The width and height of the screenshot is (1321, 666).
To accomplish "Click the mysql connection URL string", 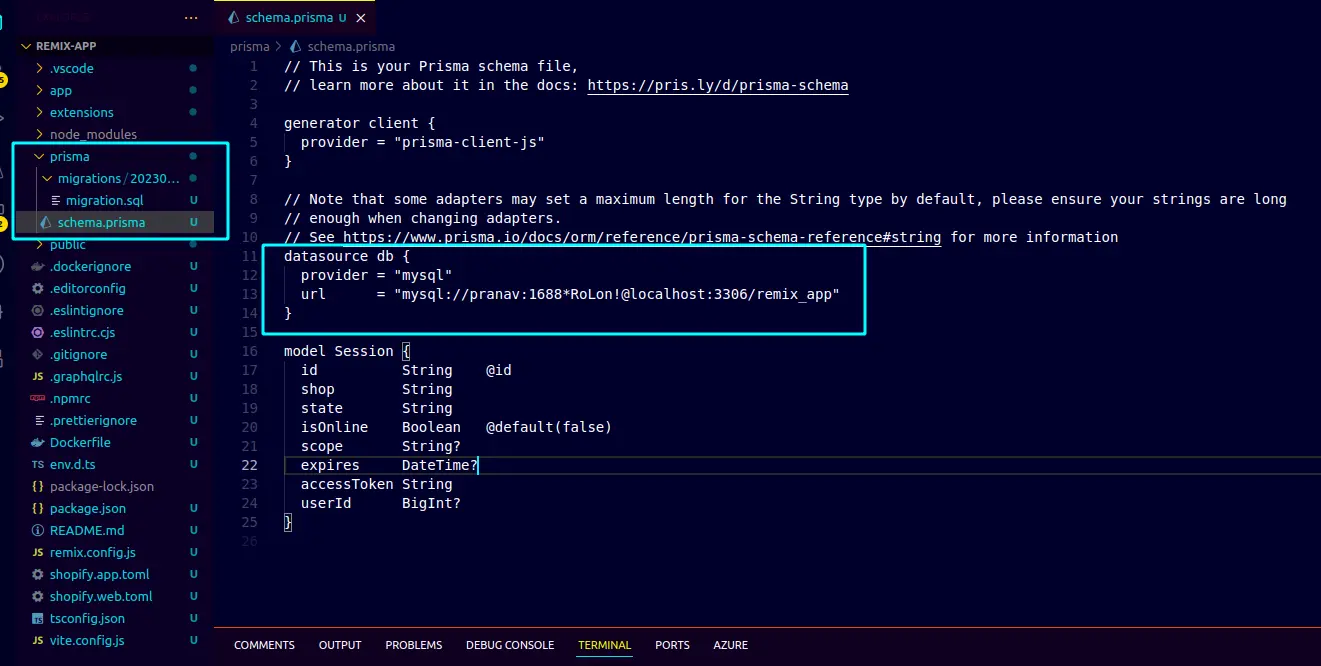I will (x=616, y=294).
